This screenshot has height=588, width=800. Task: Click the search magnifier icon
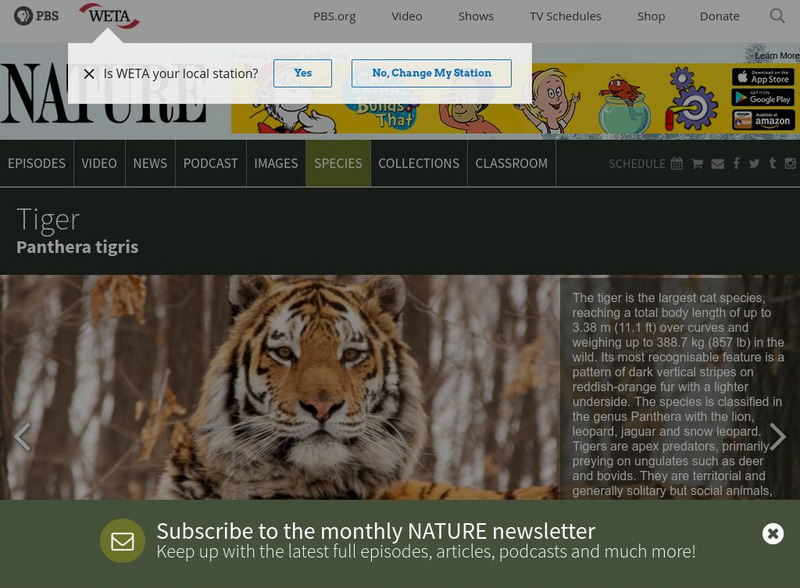(x=777, y=16)
